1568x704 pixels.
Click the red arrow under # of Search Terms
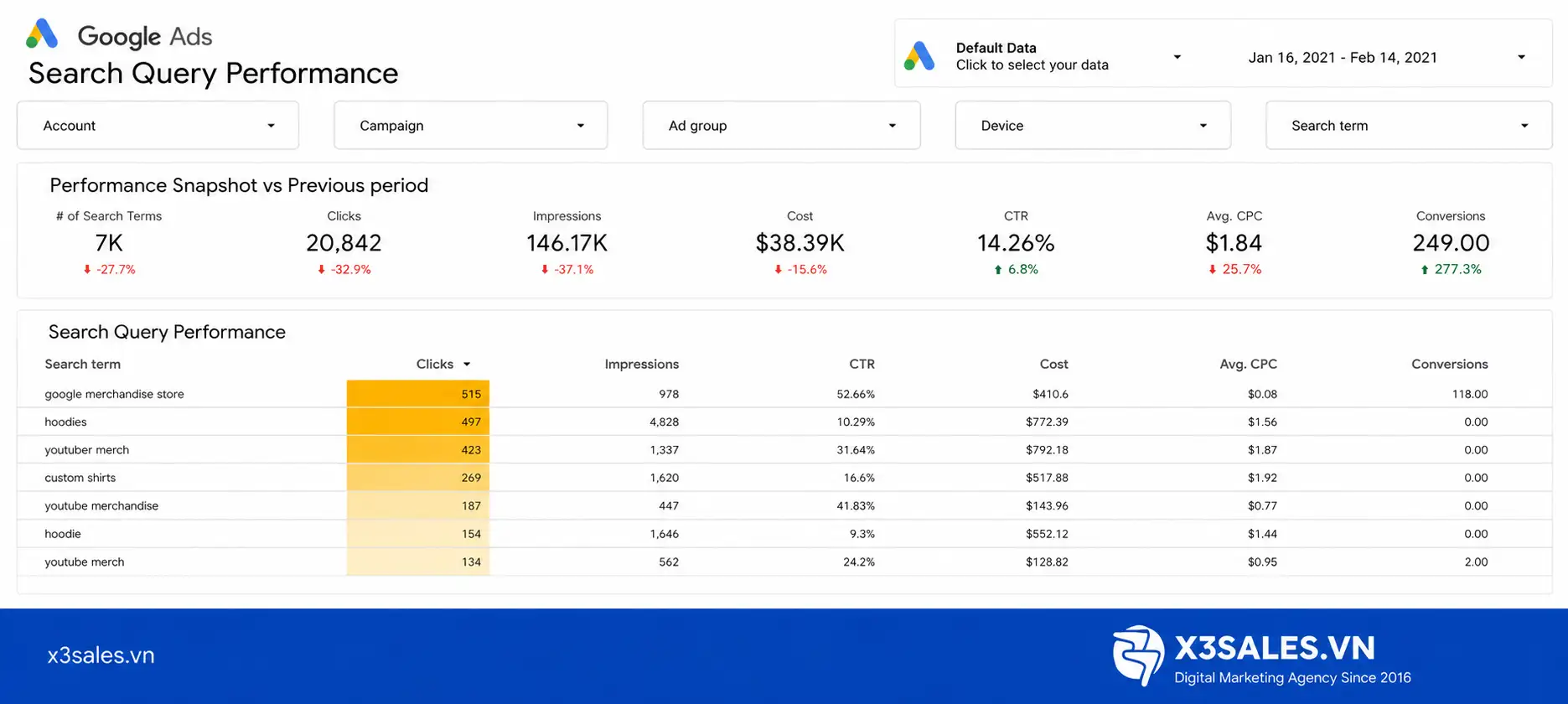pos(87,270)
